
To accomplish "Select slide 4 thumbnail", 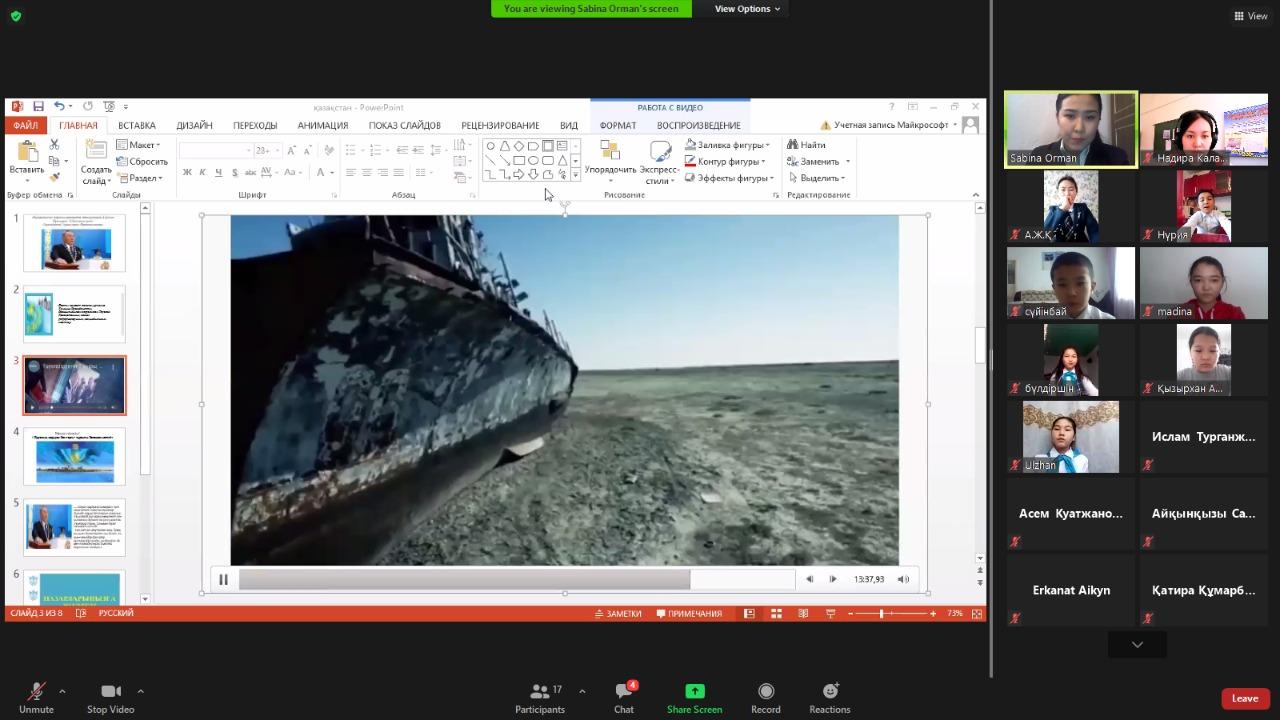I will click(x=75, y=457).
